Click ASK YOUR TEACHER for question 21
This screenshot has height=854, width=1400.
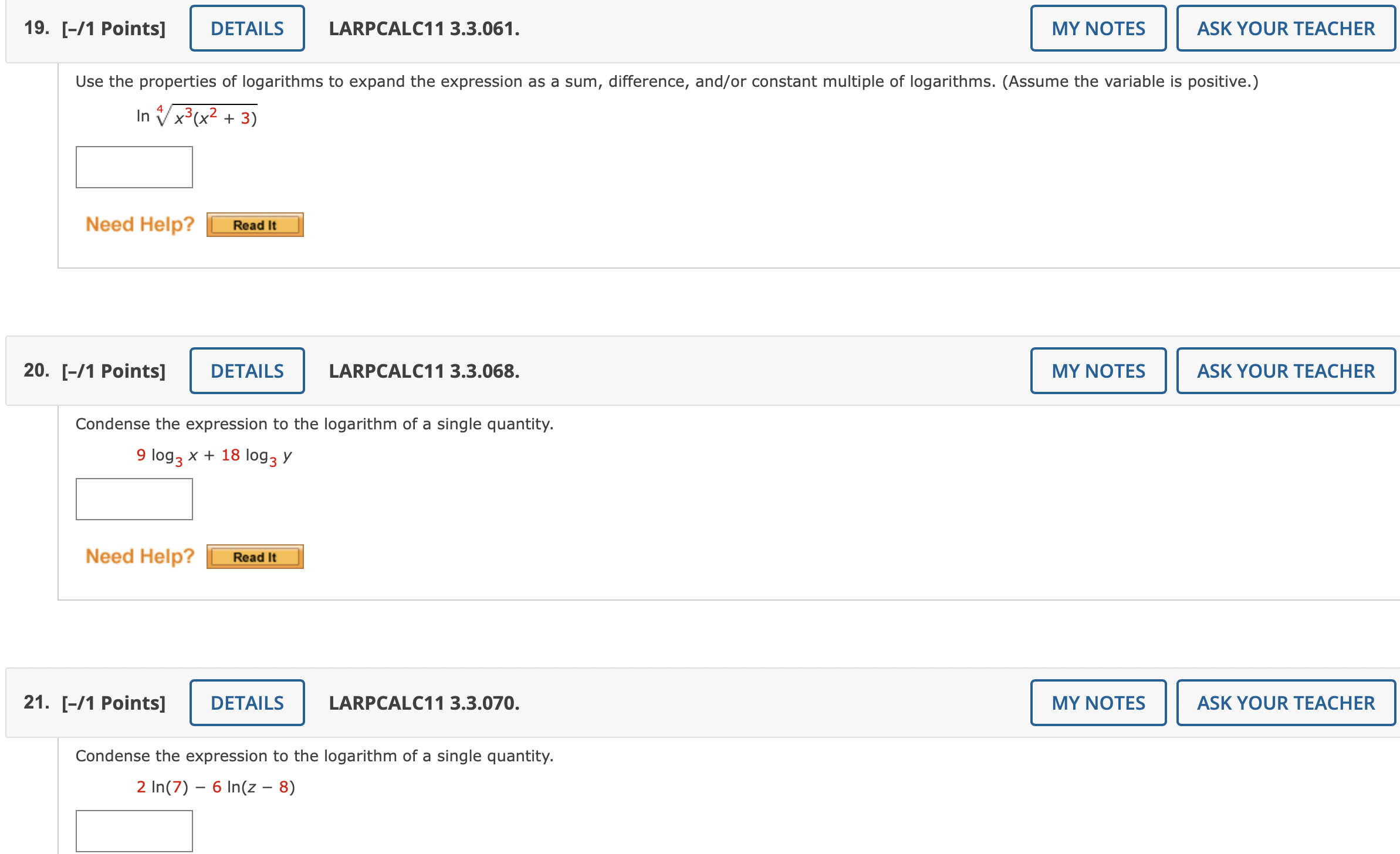[1285, 702]
